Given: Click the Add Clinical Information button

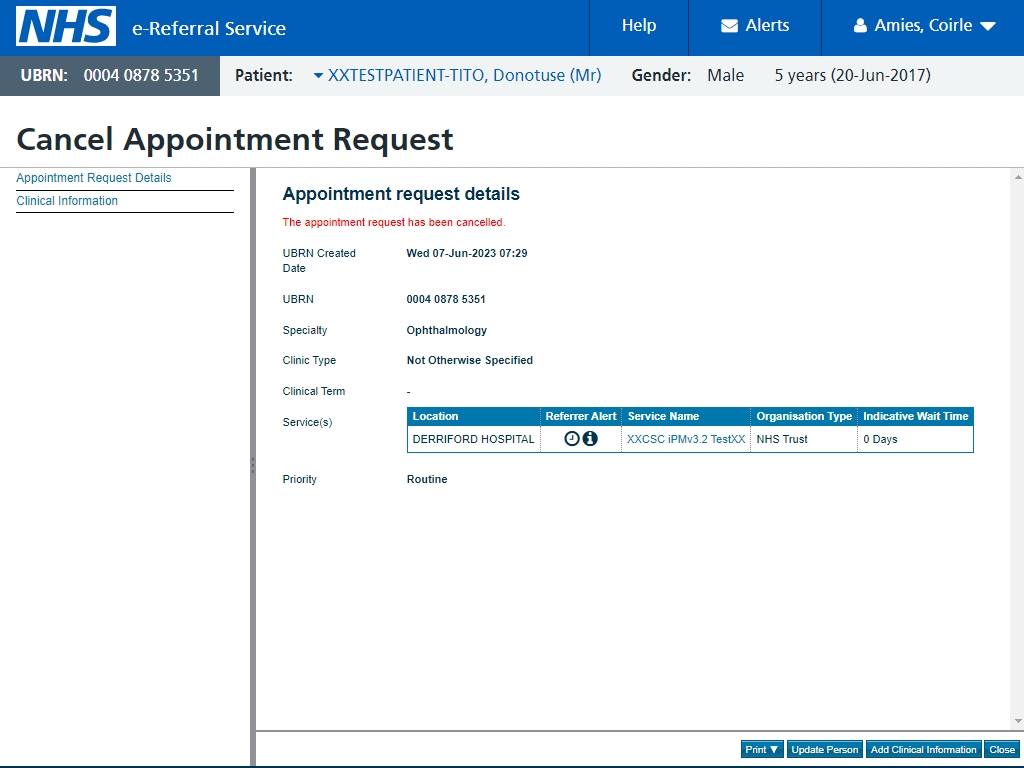Looking at the screenshot, I should point(923,750).
